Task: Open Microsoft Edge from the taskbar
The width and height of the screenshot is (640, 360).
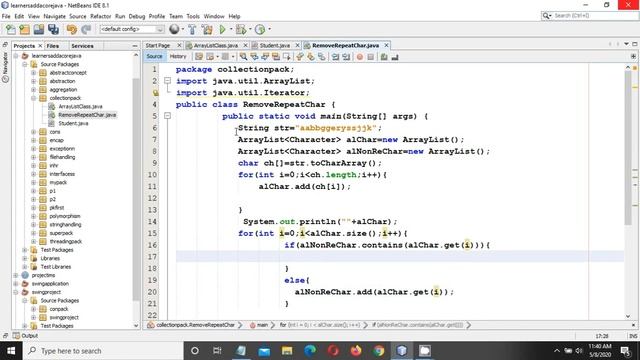Action: (310, 351)
